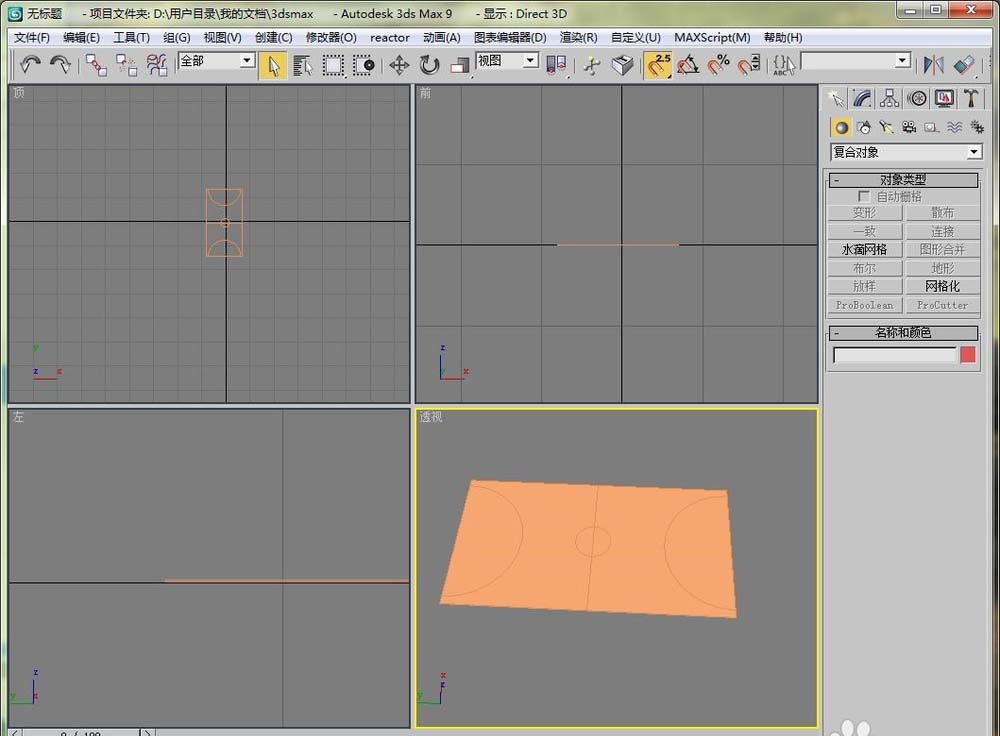Click the 透视 viewport label
The width and height of the screenshot is (1000, 736).
tap(430, 417)
